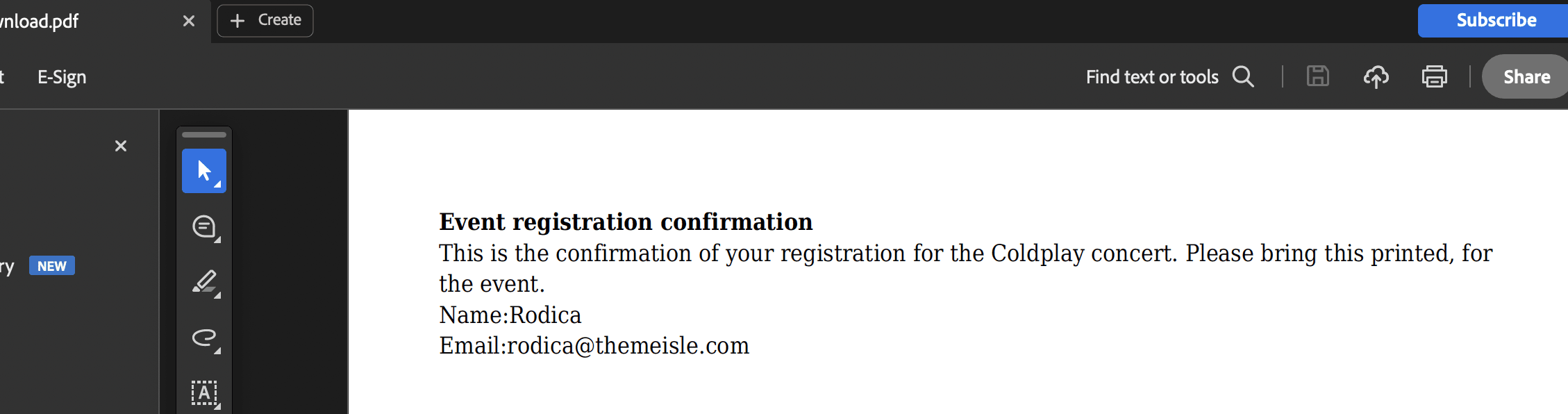Grab the quick tools toolbar drag handle
This screenshot has width=1568, height=414.
pyautogui.click(x=204, y=135)
